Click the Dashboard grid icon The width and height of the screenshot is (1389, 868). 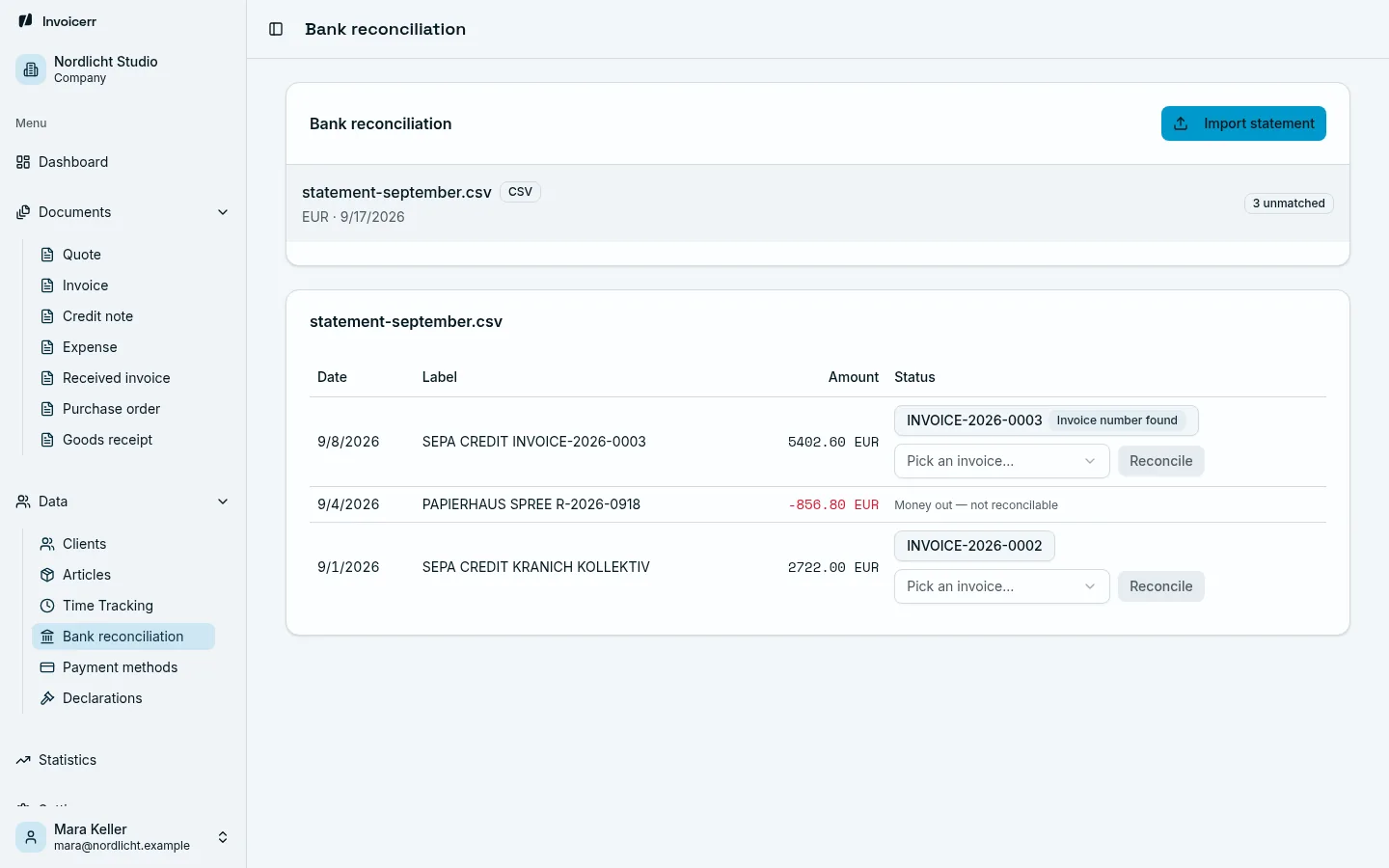click(x=23, y=162)
